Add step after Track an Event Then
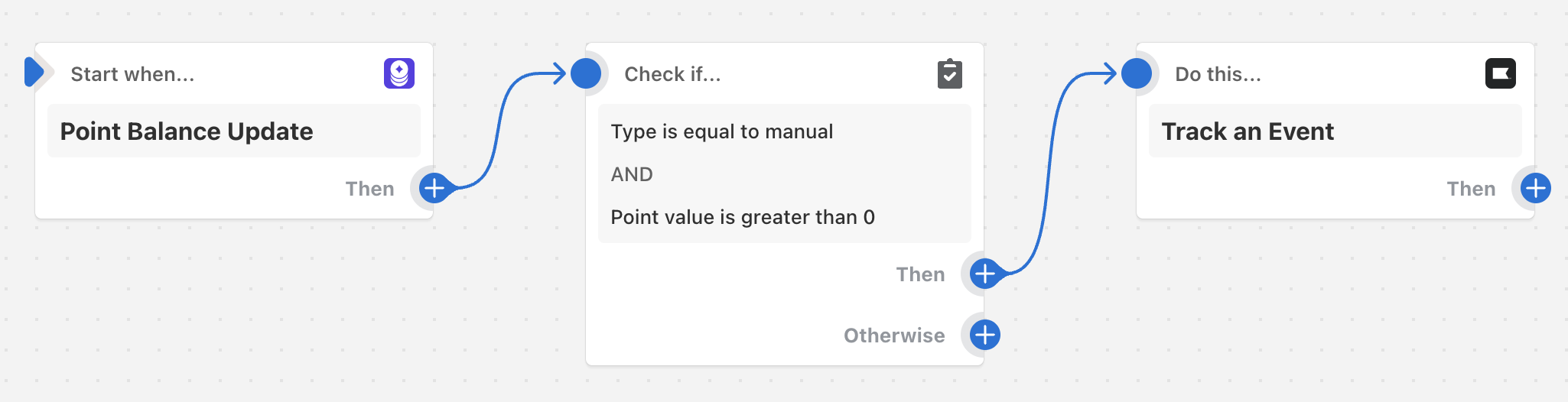The width and height of the screenshot is (1568, 402). [1535, 188]
